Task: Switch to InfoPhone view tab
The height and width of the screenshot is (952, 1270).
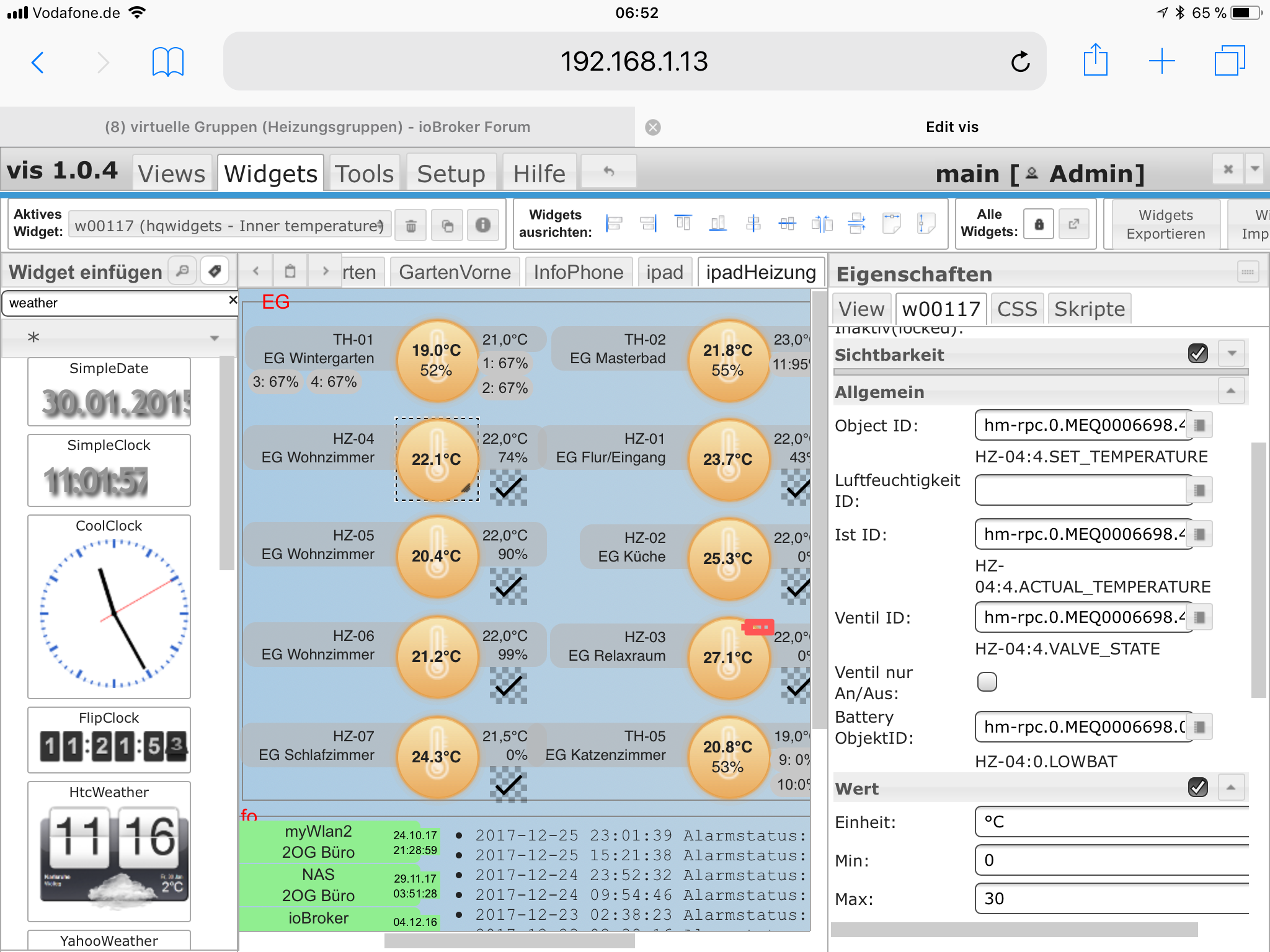Action: pos(578,272)
